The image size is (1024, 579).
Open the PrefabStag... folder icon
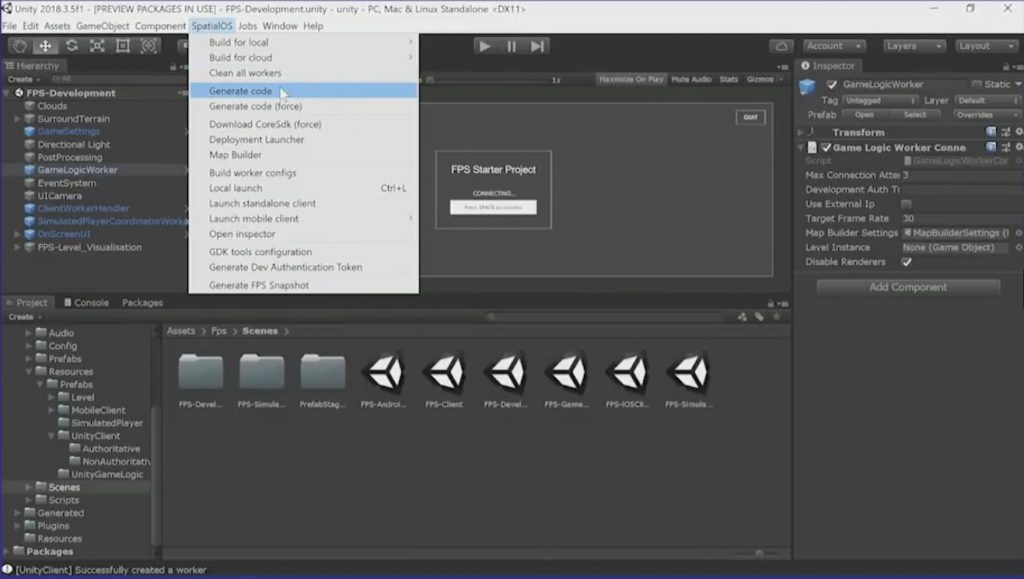[x=323, y=372]
